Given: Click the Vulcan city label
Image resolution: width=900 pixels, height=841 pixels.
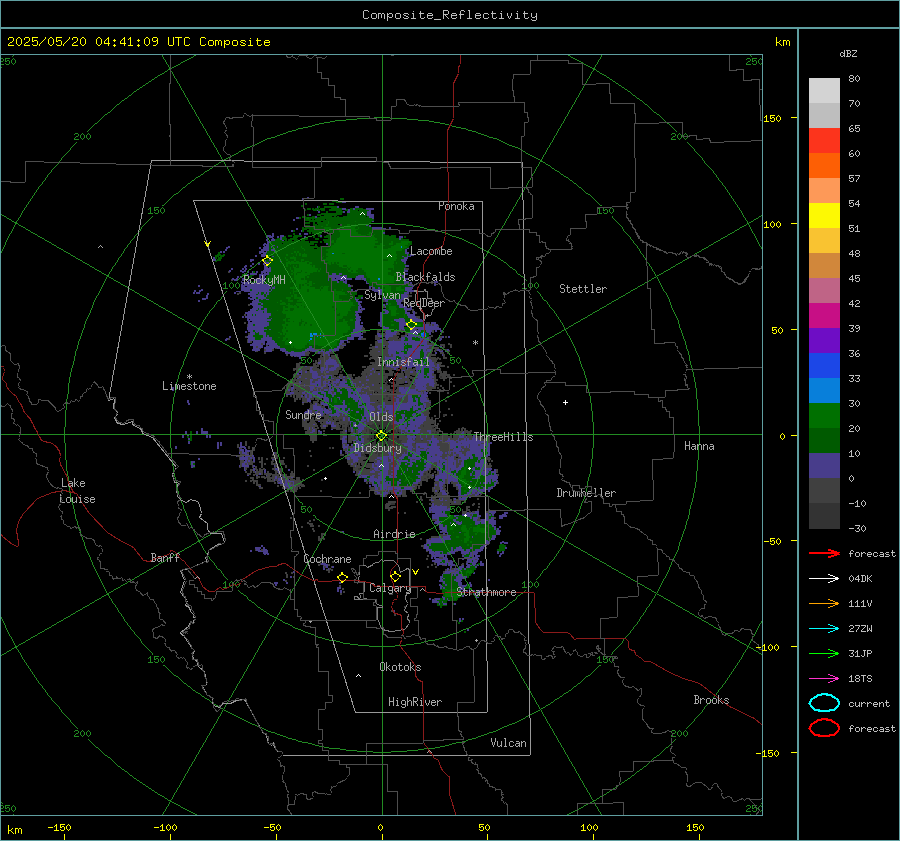Looking at the screenshot, I should 509,743.
